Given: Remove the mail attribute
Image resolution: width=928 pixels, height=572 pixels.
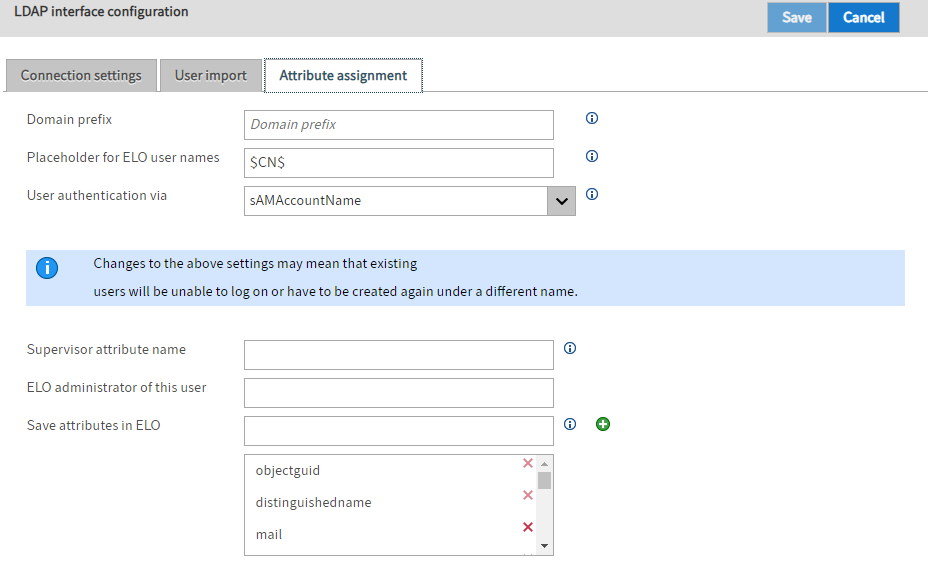Looking at the screenshot, I should pos(528,527).
